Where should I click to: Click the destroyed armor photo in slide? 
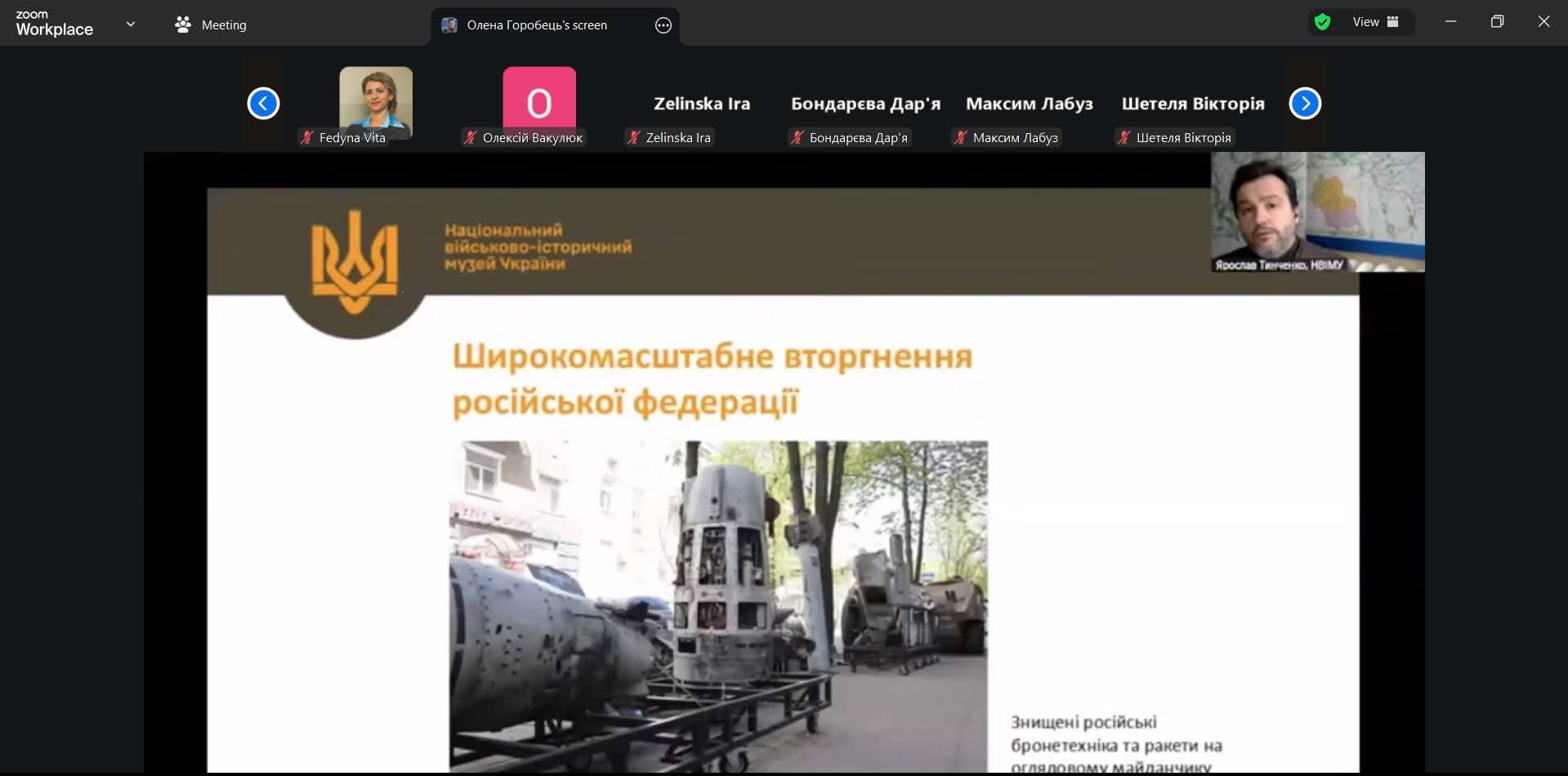[x=718, y=604]
